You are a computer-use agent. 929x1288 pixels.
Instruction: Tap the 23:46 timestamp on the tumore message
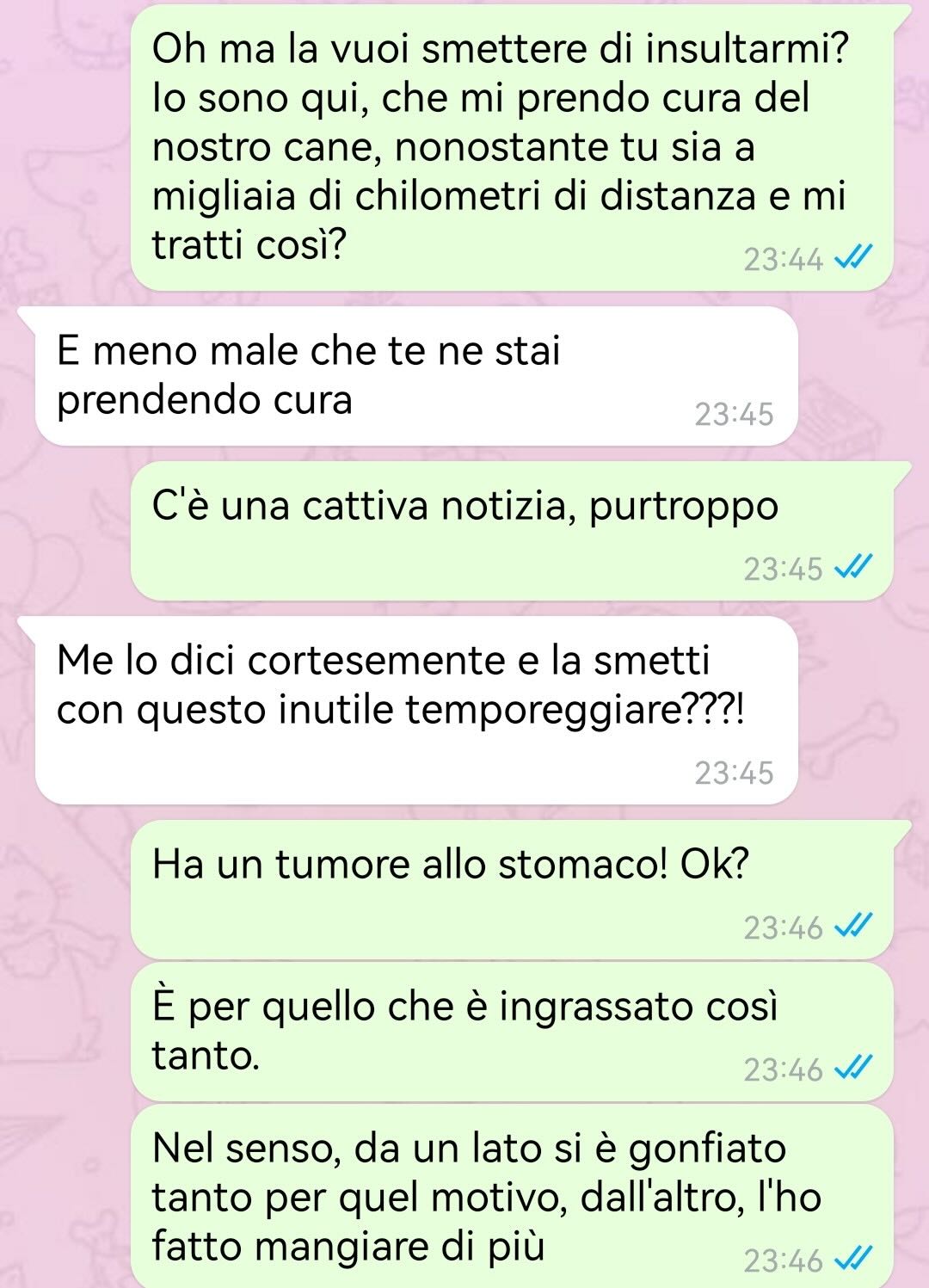[x=783, y=927]
